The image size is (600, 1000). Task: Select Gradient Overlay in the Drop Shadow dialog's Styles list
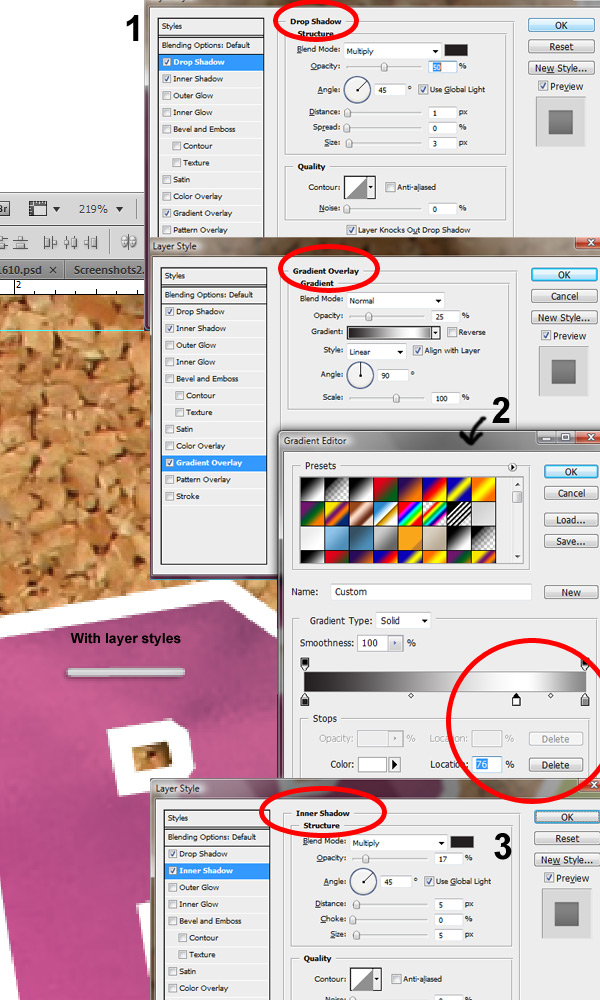(203, 213)
